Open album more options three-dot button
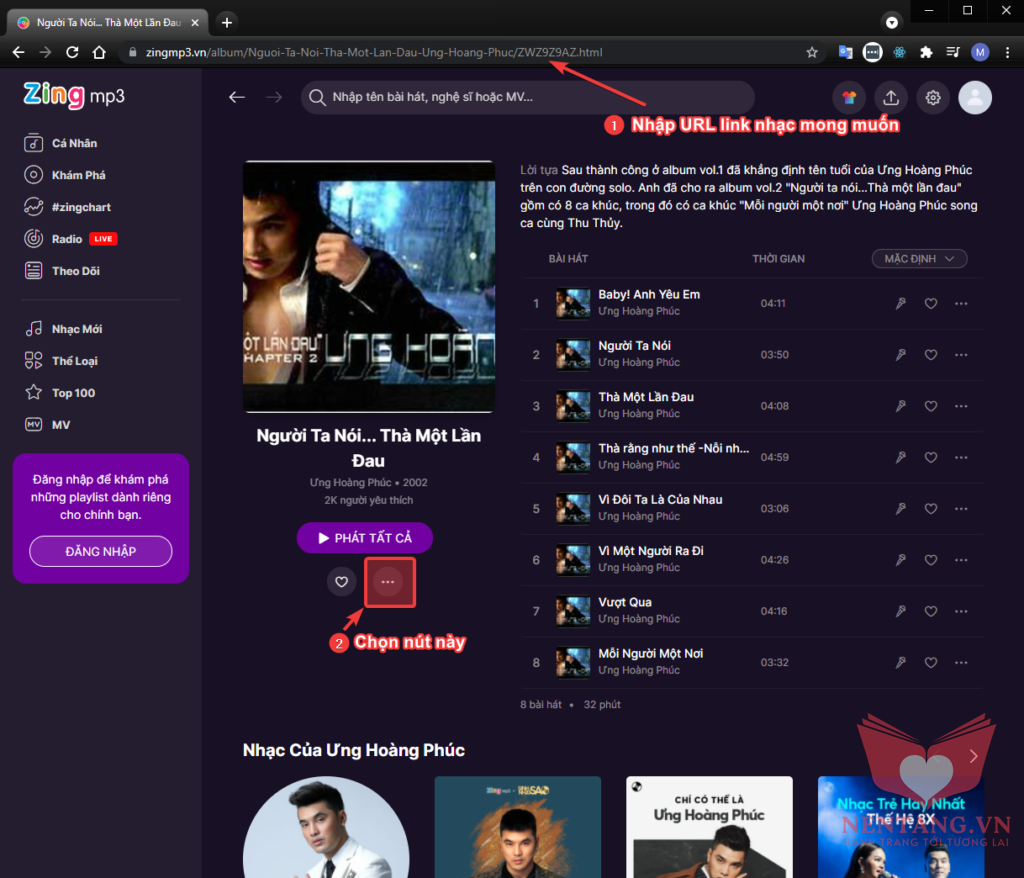This screenshot has height=878, width=1024. (x=388, y=581)
